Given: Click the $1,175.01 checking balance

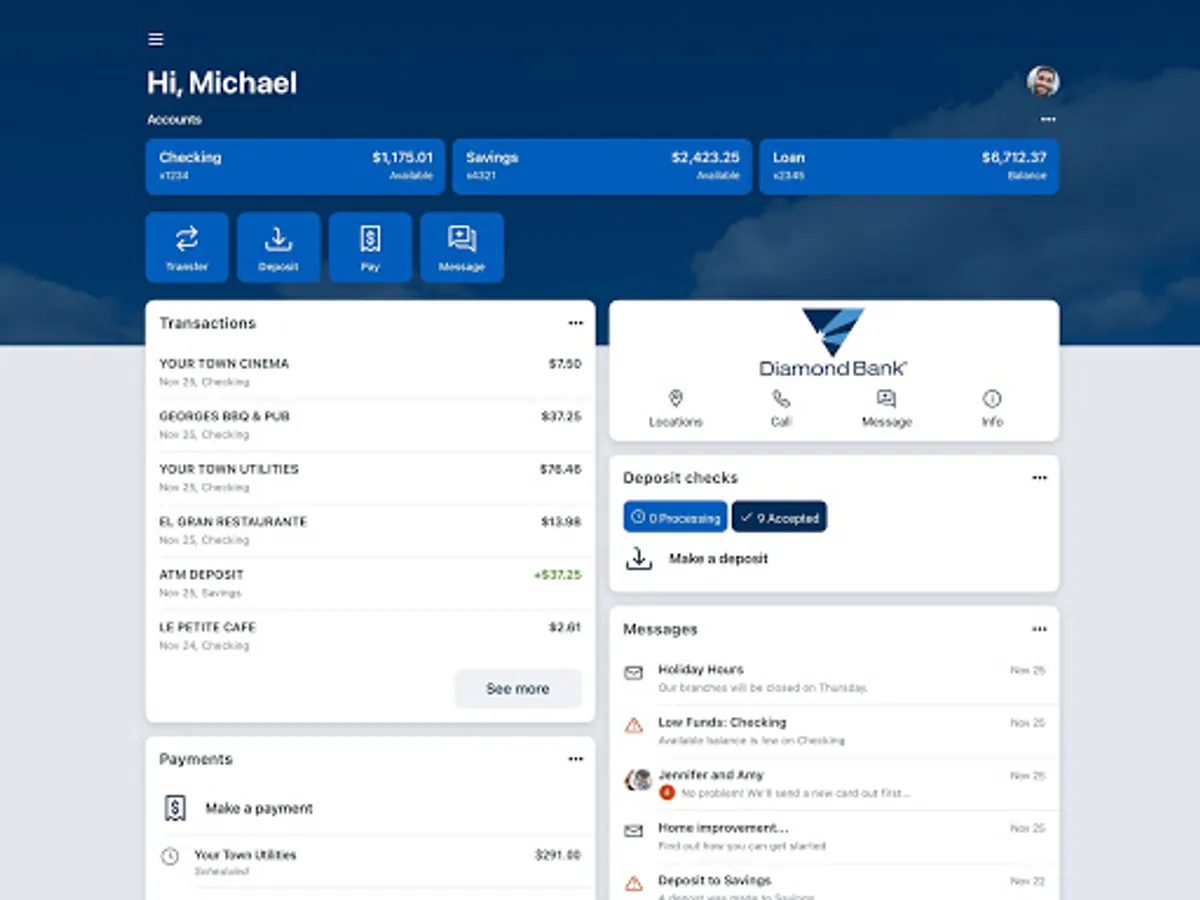Looking at the screenshot, I should click(x=403, y=157).
